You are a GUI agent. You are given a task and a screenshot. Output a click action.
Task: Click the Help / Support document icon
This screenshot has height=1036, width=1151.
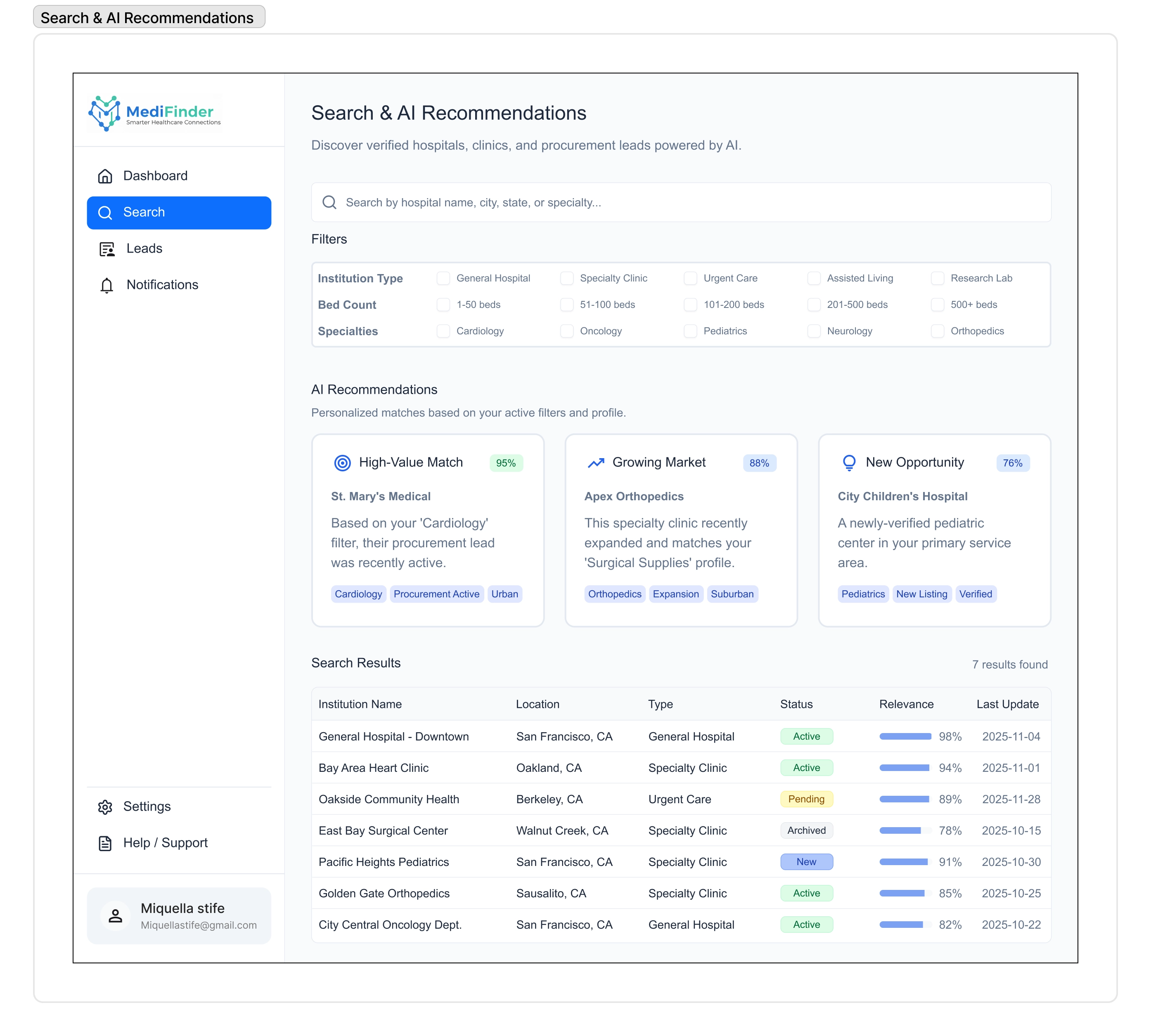(106, 843)
